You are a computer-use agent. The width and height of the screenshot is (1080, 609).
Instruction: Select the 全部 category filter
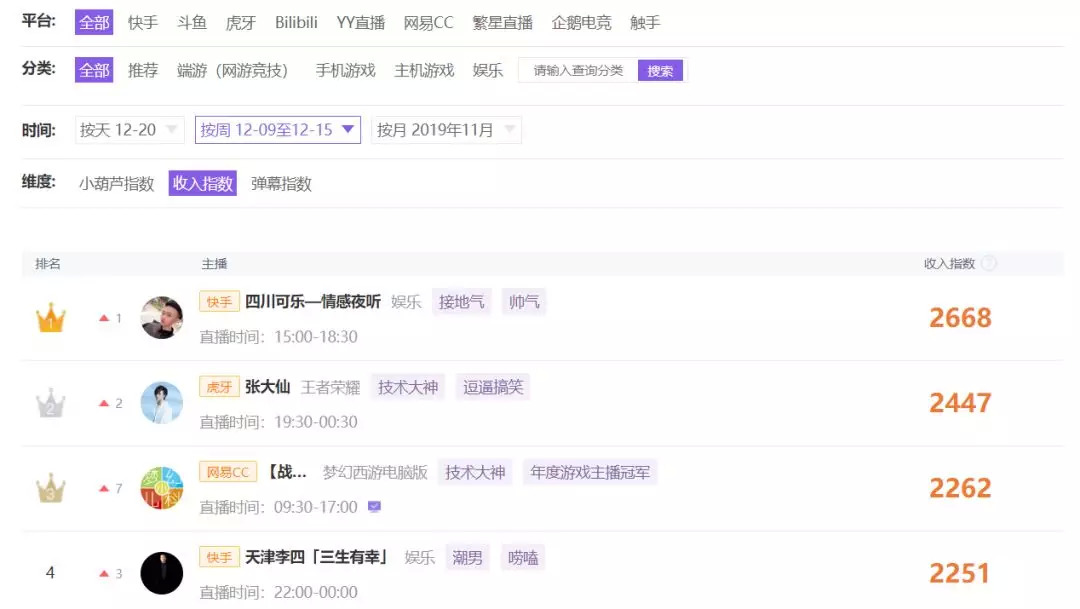point(94,70)
